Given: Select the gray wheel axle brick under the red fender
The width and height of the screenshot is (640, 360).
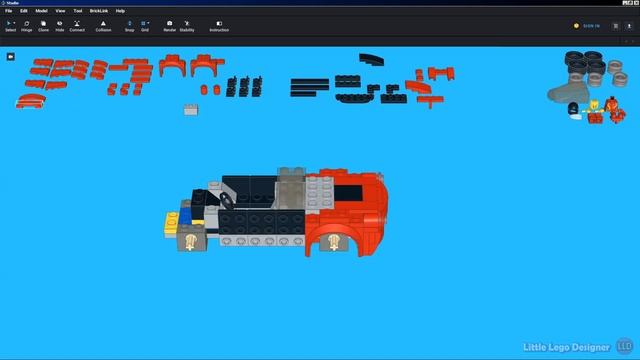Looking at the screenshot, I should (x=333, y=242).
